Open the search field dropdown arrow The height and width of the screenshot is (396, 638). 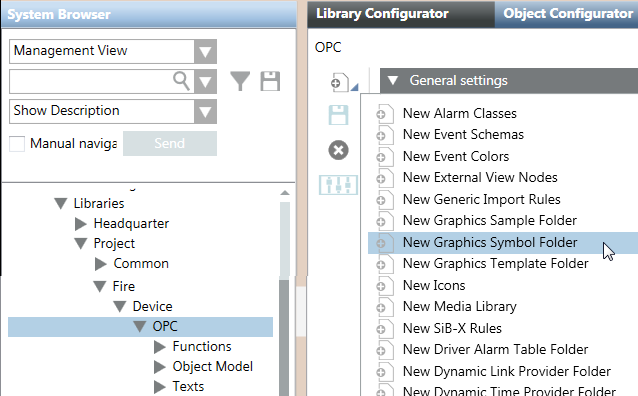pyautogui.click(x=205, y=81)
